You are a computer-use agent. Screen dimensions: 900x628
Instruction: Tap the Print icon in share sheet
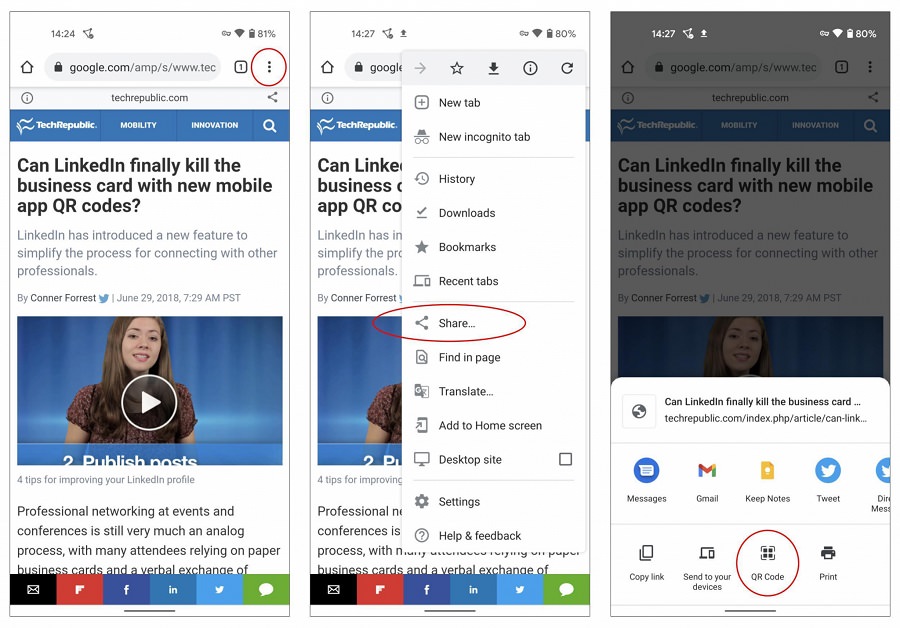click(x=828, y=563)
